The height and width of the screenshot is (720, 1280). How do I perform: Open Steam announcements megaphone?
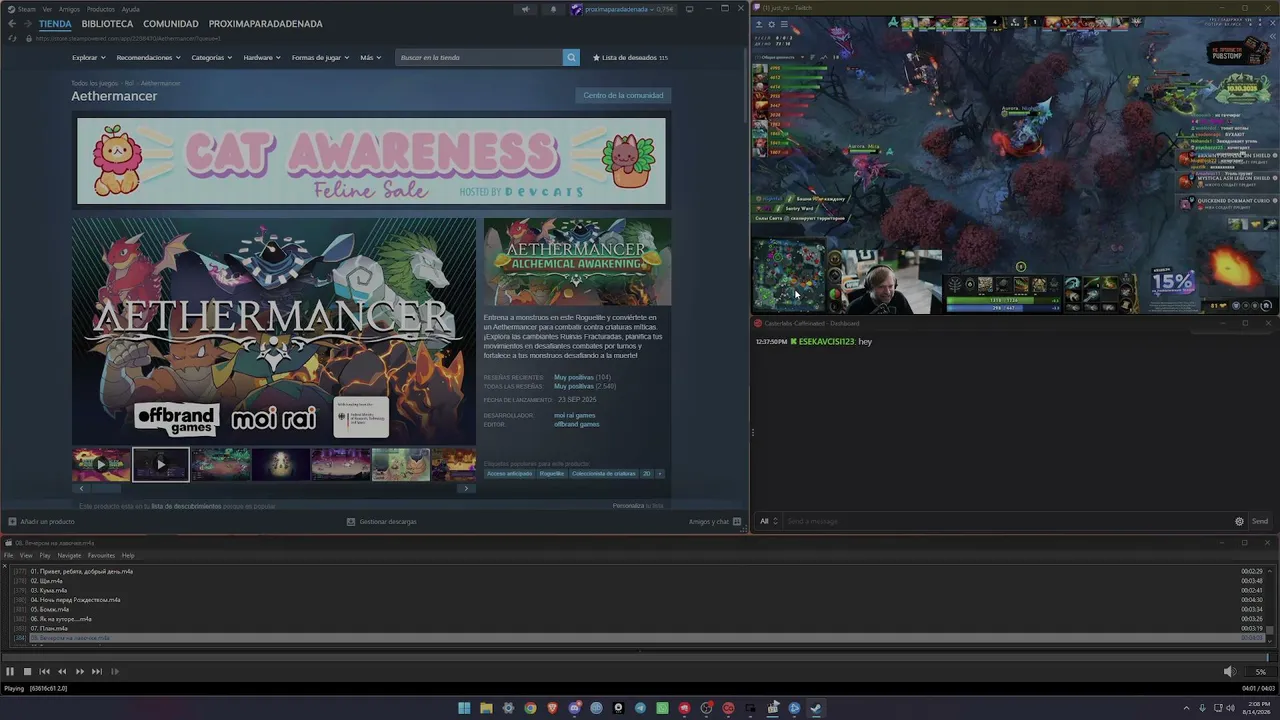tap(525, 9)
